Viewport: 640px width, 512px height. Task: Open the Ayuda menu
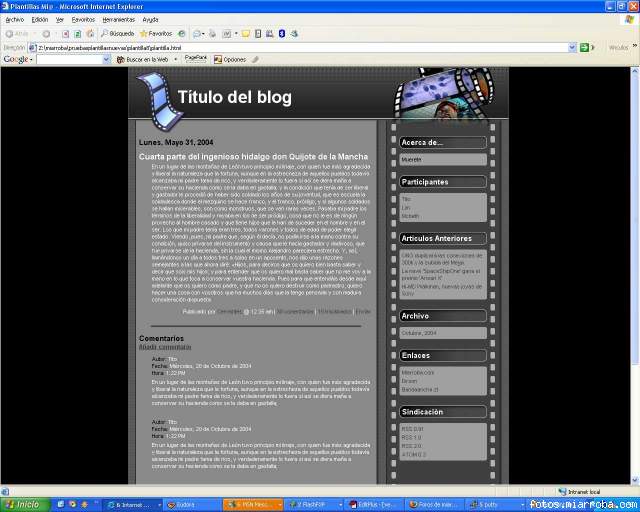coord(150,20)
